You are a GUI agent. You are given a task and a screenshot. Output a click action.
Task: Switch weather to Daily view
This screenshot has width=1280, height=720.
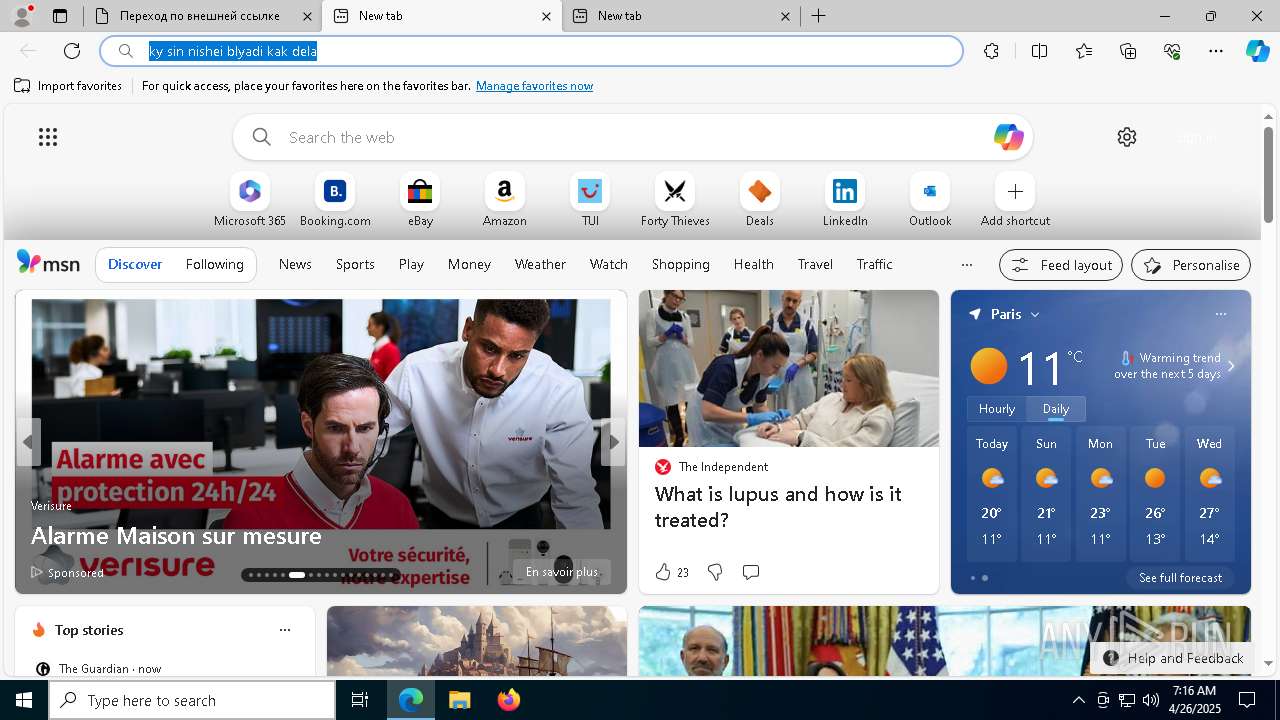1055,409
